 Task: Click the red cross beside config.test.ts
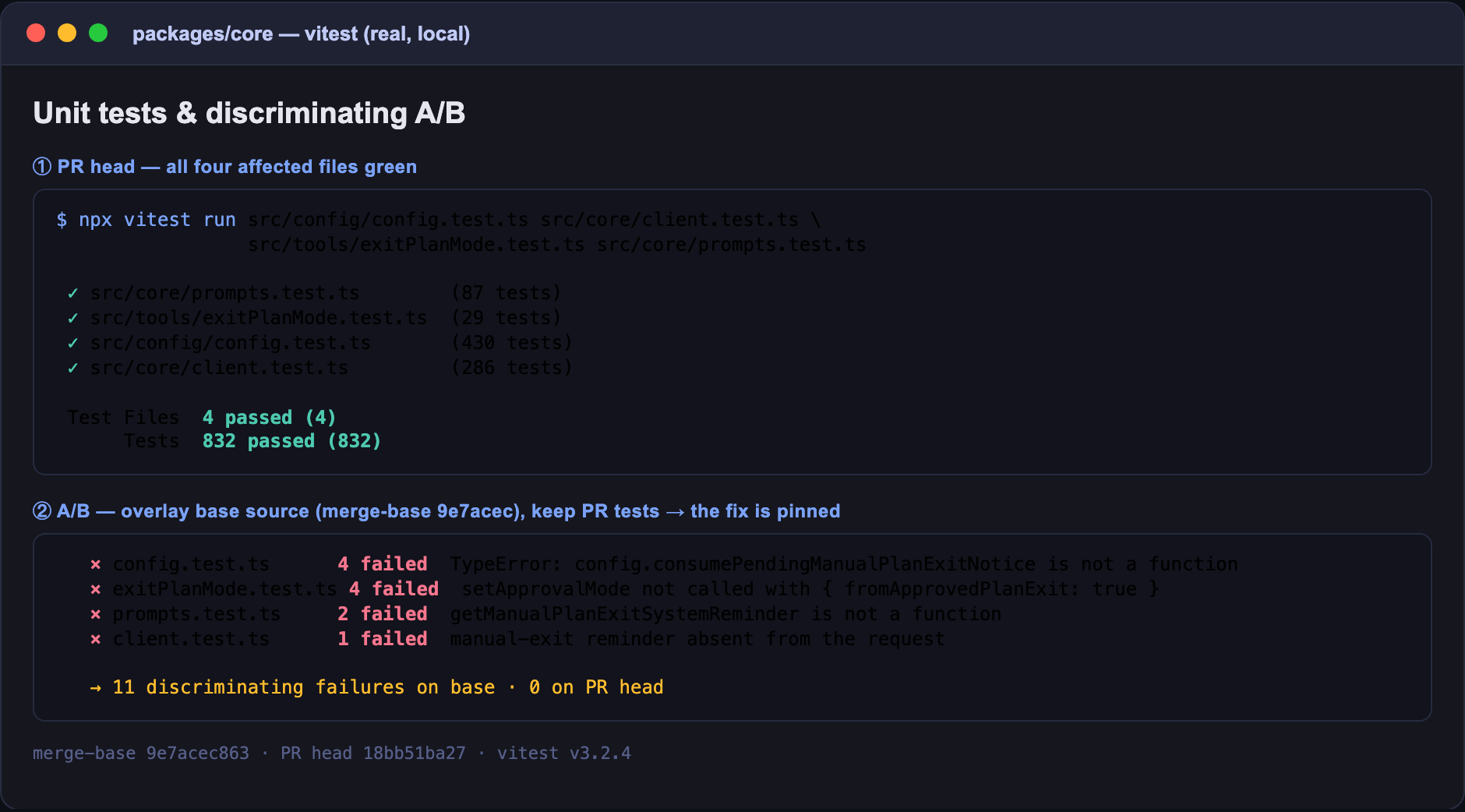point(95,565)
